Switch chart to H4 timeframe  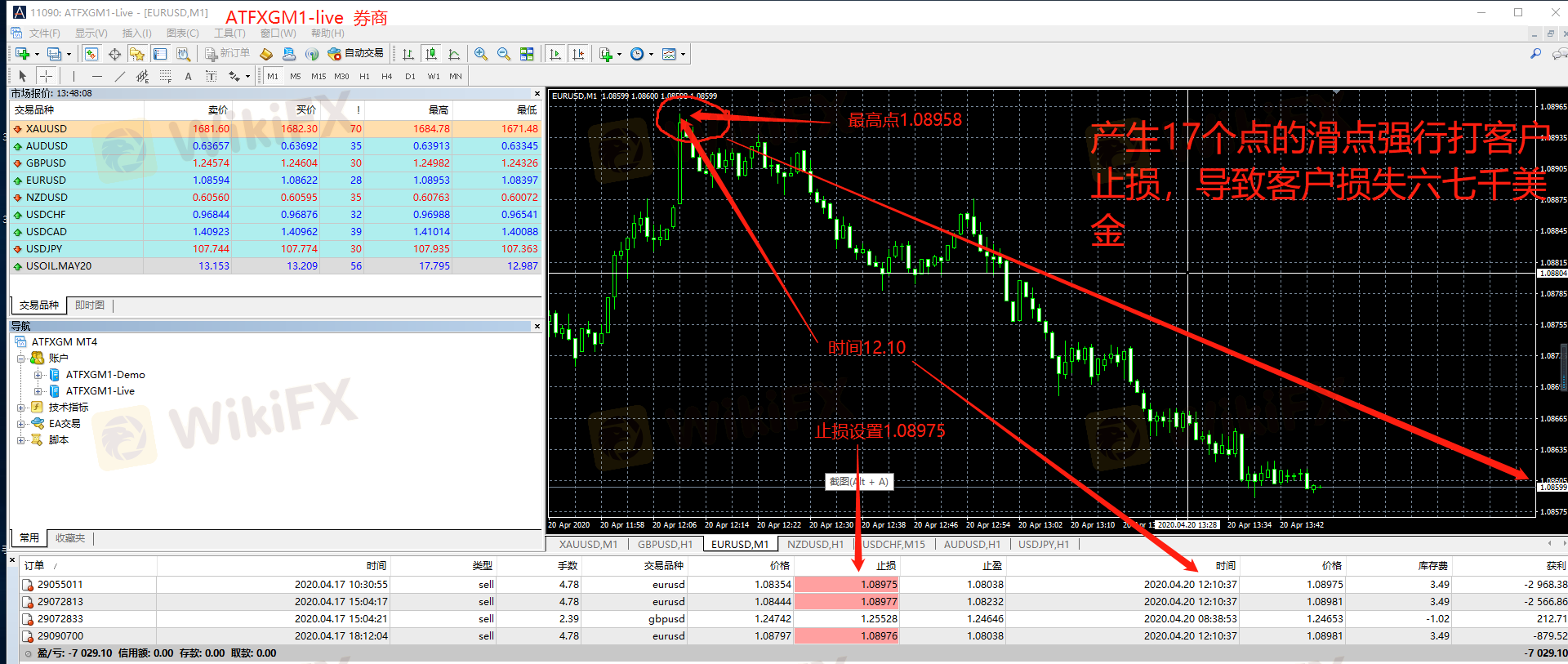(x=387, y=76)
